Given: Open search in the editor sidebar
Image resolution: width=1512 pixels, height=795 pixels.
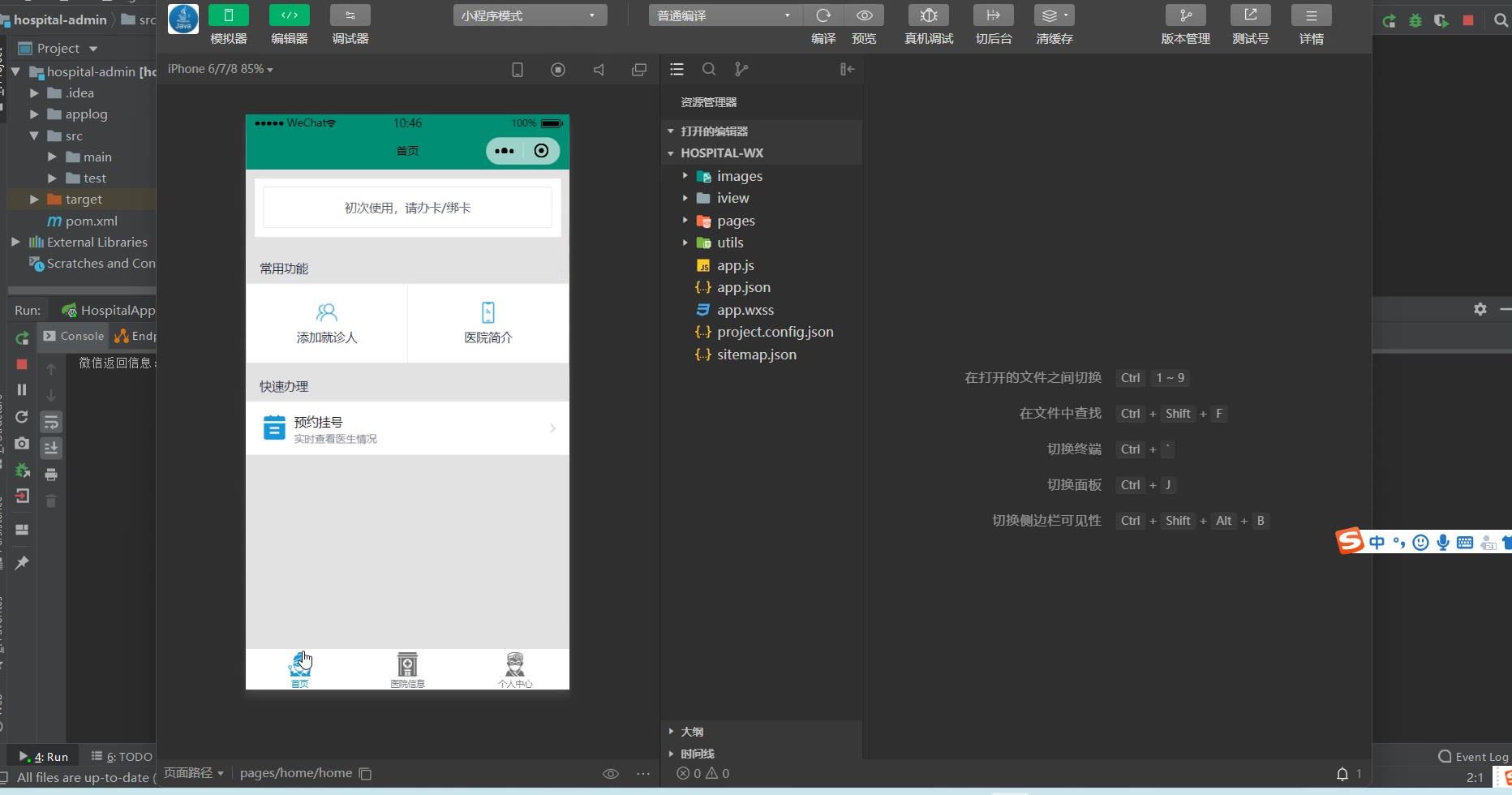Looking at the screenshot, I should 709,70.
